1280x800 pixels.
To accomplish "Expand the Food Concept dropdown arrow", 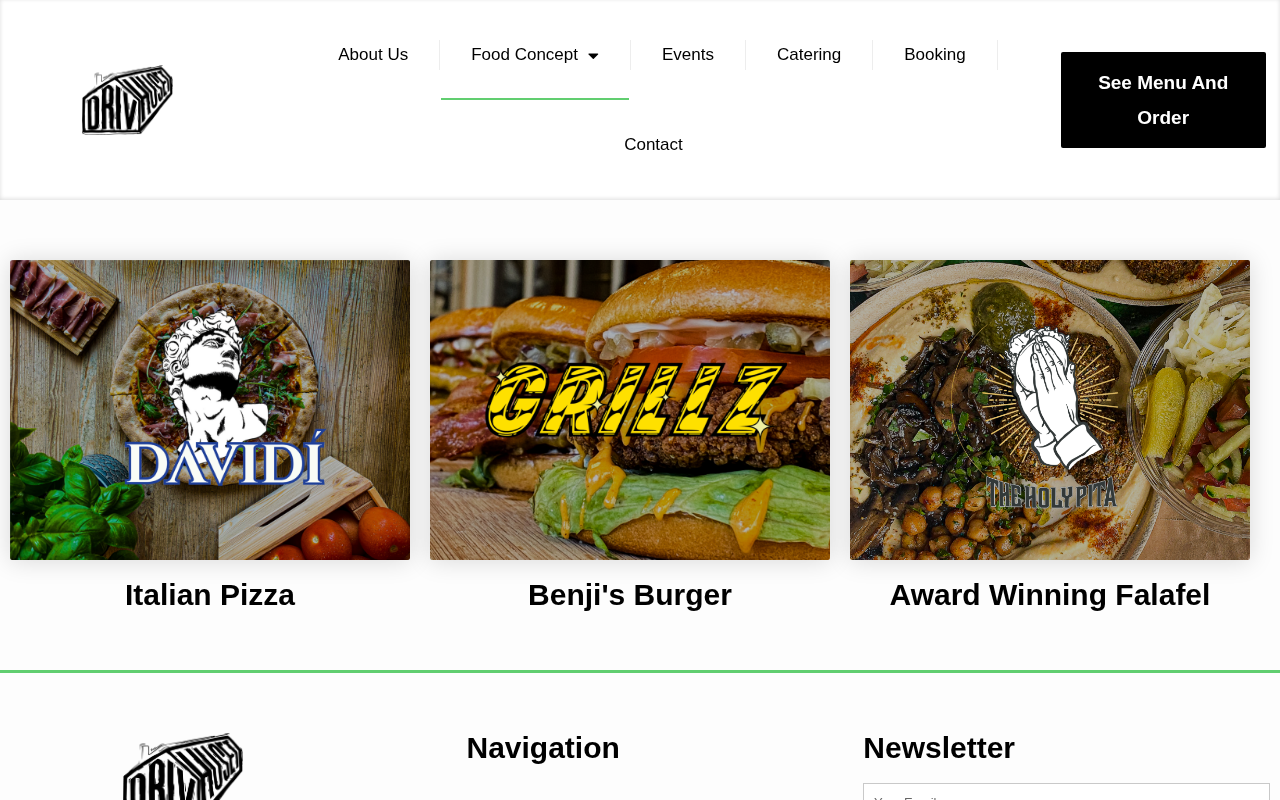I will point(593,56).
